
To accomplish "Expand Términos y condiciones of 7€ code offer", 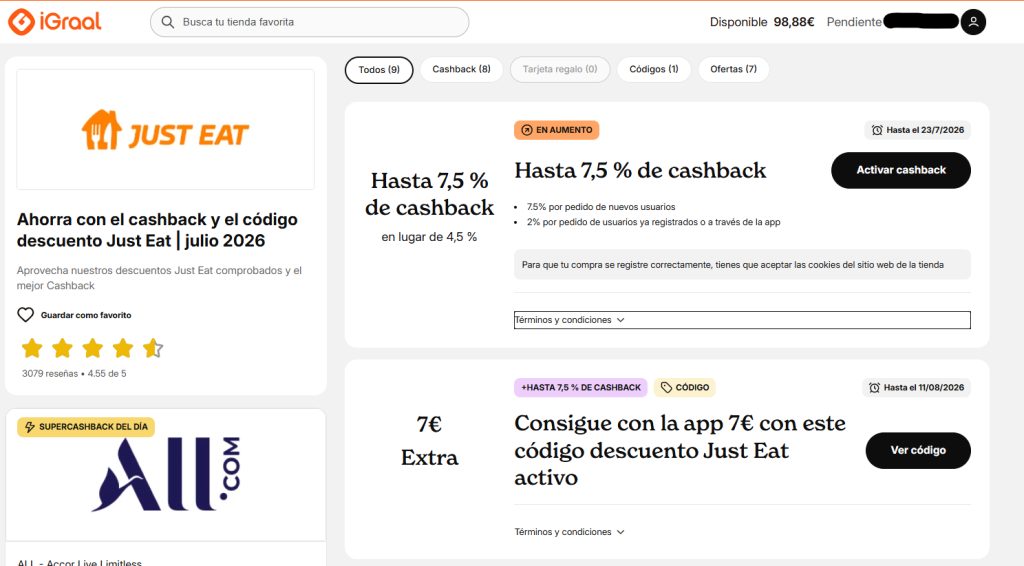I will [x=569, y=532].
